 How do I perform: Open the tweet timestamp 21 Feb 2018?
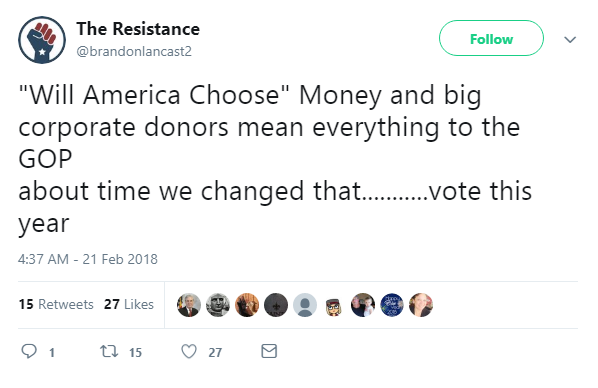click(x=88, y=259)
